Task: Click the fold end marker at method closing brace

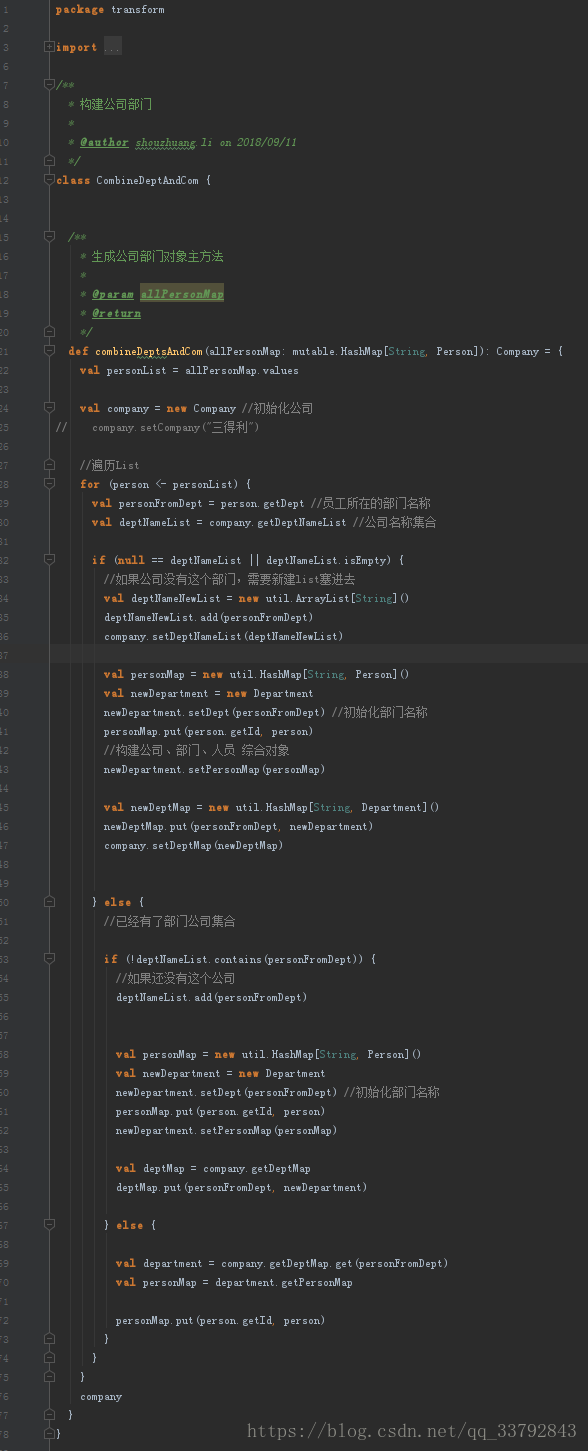Action: click(49, 1414)
